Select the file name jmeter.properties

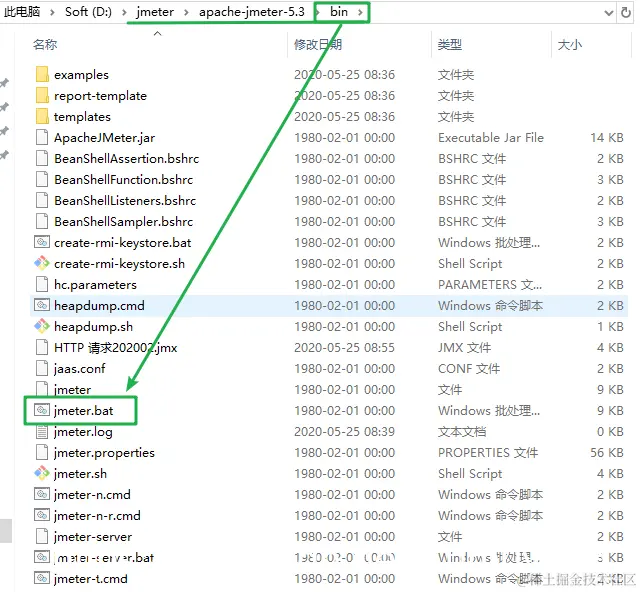[x=104, y=453]
